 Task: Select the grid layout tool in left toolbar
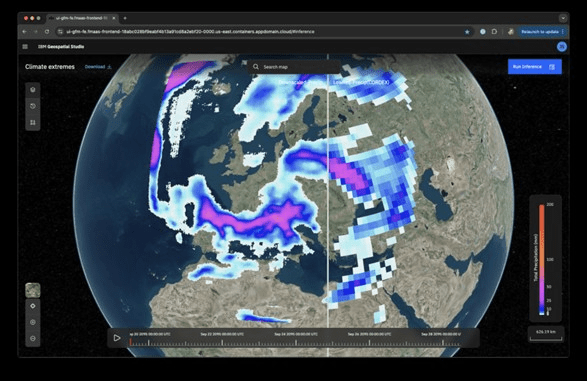33,122
